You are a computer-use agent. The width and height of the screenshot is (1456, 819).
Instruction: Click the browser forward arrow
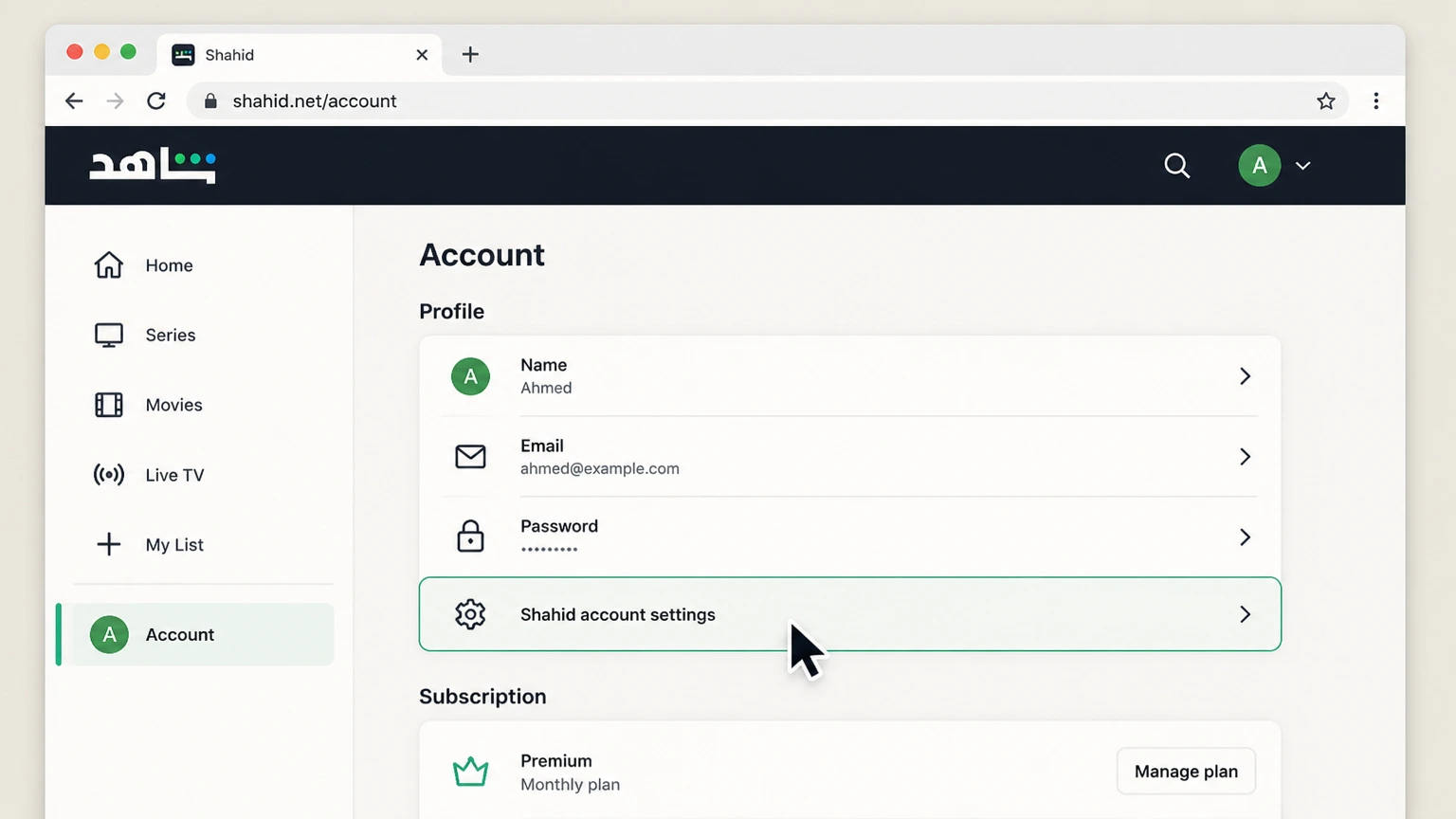[x=115, y=100]
